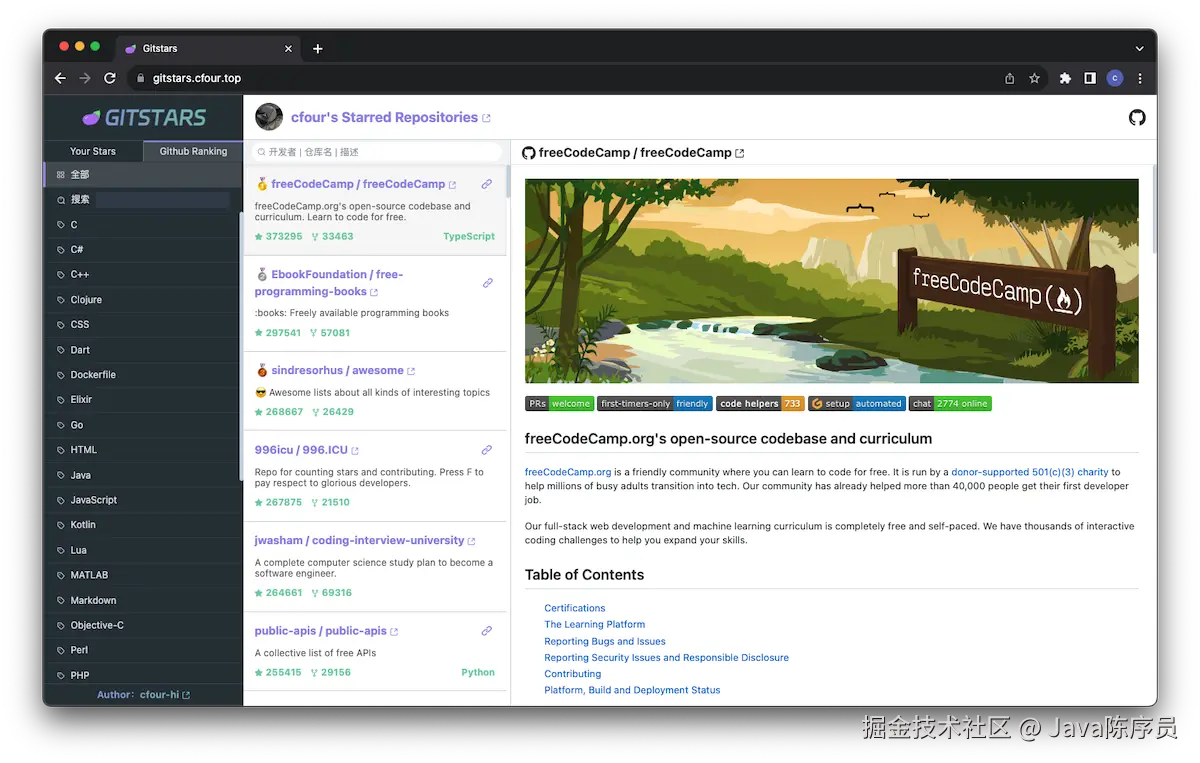Reload the page with browser refresh icon
Viewport: 1200px width, 763px height.
110,78
